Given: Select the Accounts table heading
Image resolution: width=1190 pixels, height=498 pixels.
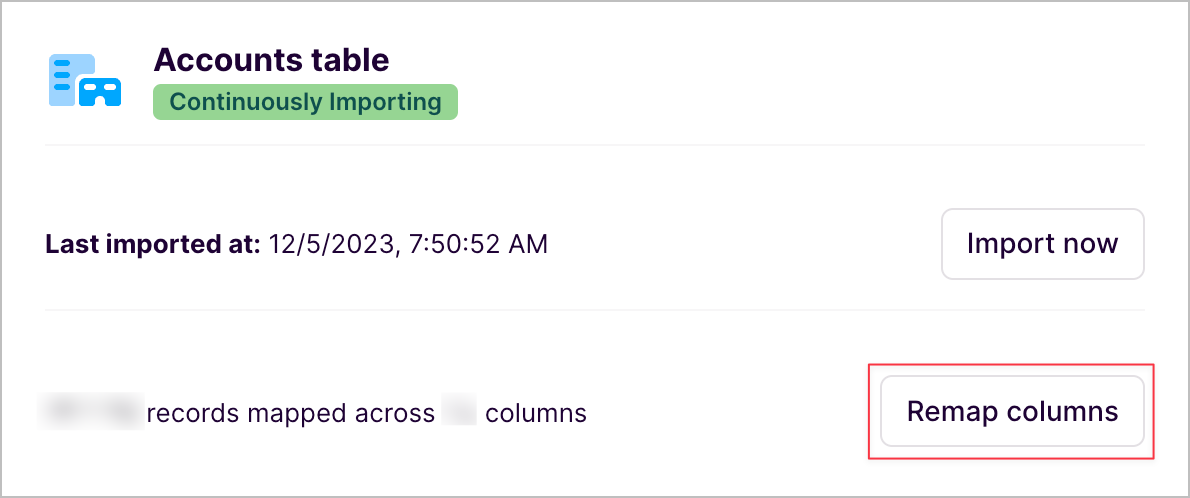Looking at the screenshot, I should tap(271, 60).
